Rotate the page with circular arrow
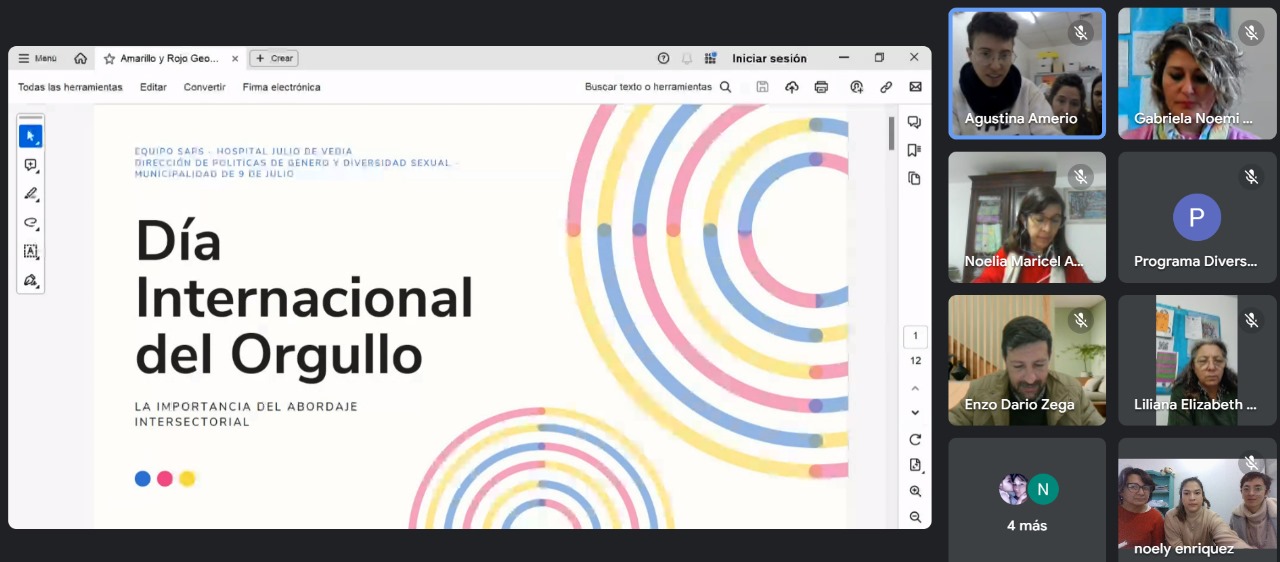This screenshot has width=1280, height=562. pos(915,439)
